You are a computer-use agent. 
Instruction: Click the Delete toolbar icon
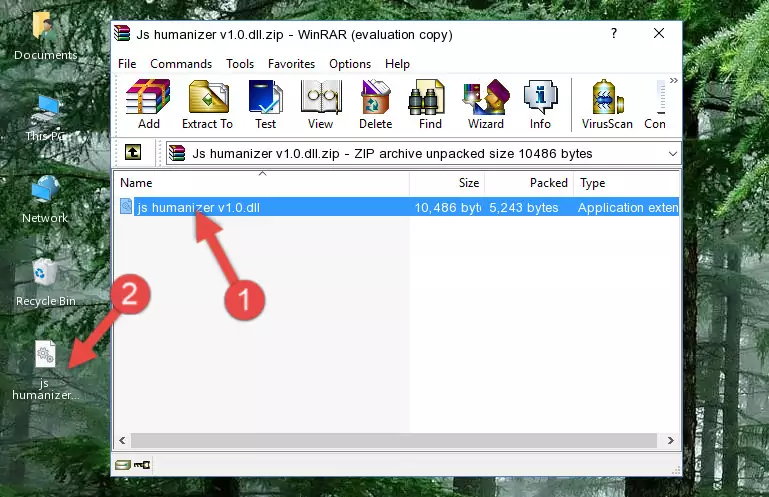[376, 104]
